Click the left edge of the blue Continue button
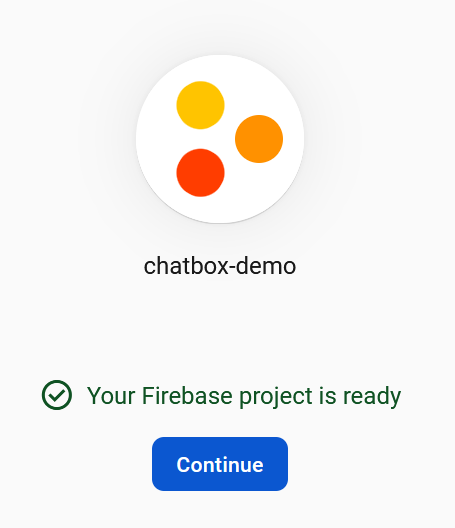 point(154,464)
